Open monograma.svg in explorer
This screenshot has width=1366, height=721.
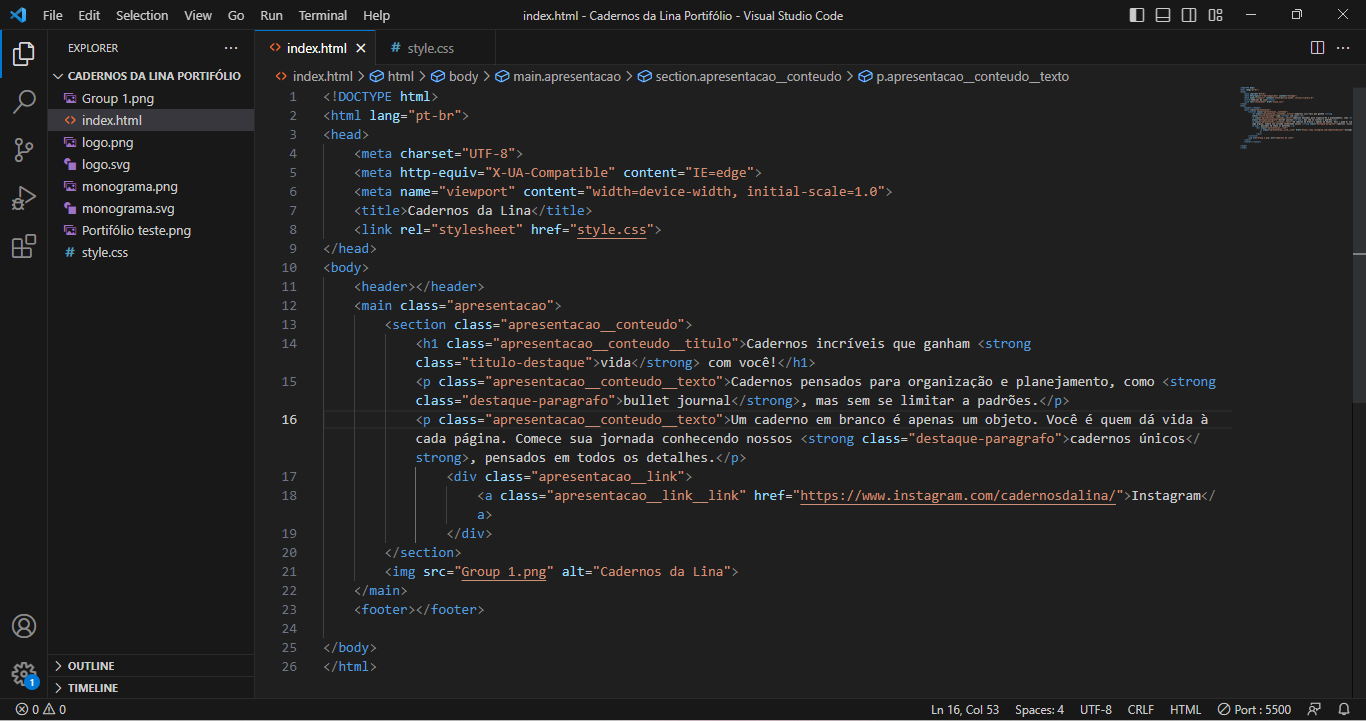pos(150,208)
